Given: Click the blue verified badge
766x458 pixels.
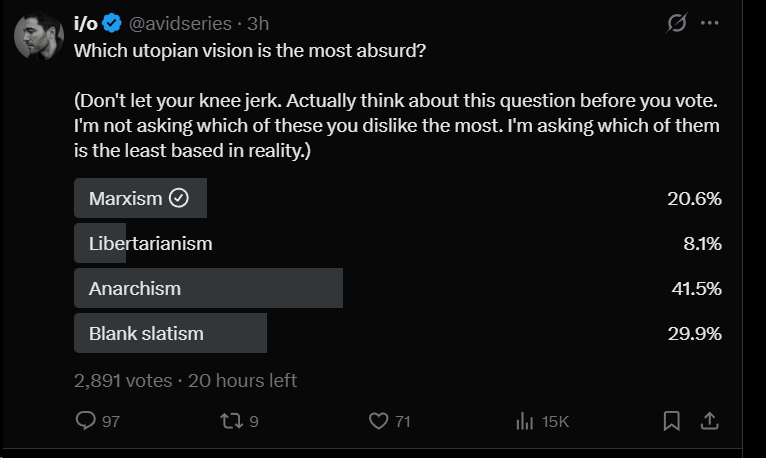Looking at the screenshot, I should click(x=113, y=23).
